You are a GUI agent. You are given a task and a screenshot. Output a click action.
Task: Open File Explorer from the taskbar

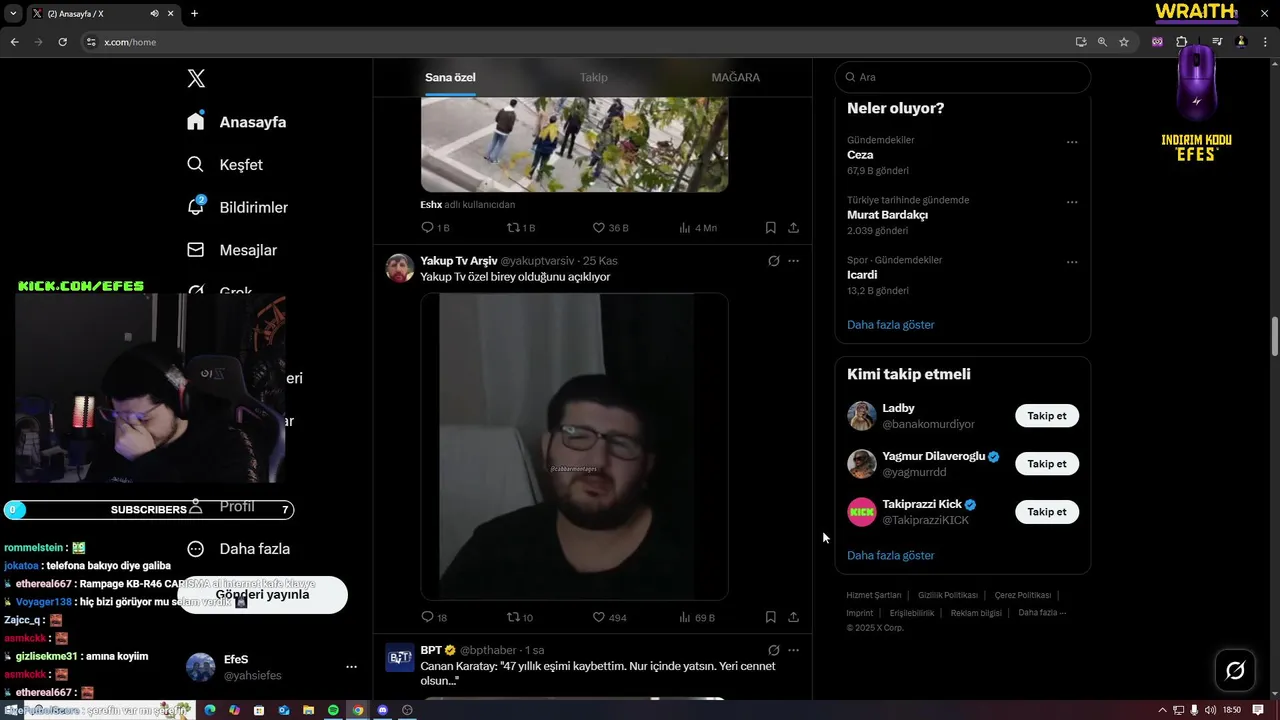[x=308, y=710]
